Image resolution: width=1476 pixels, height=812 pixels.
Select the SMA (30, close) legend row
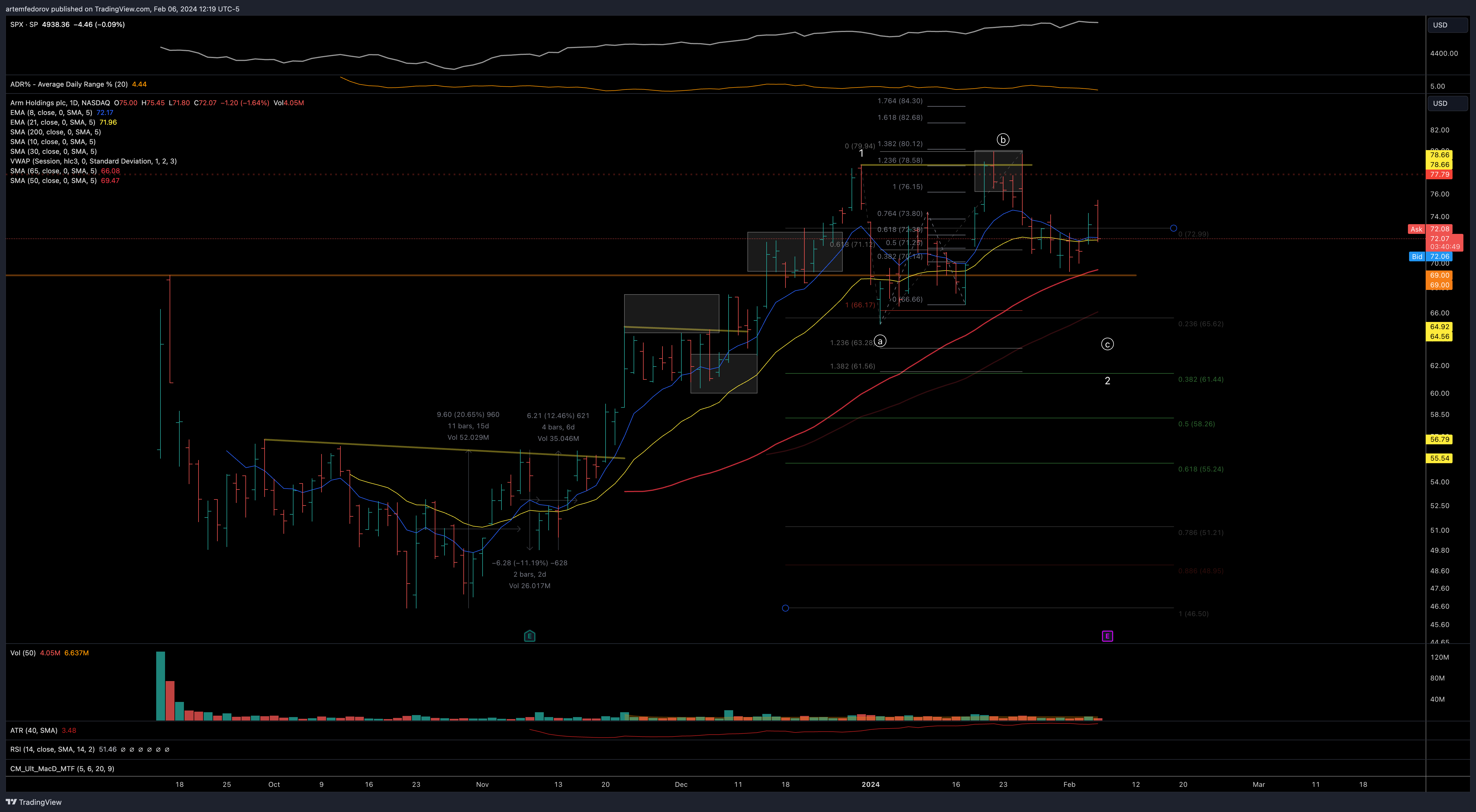click(x=53, y=152)
